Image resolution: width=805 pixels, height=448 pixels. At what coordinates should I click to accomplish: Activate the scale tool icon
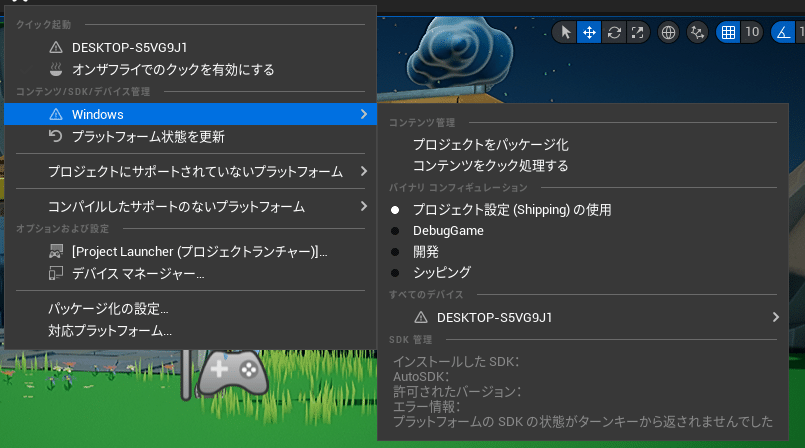tap(638, 32)
